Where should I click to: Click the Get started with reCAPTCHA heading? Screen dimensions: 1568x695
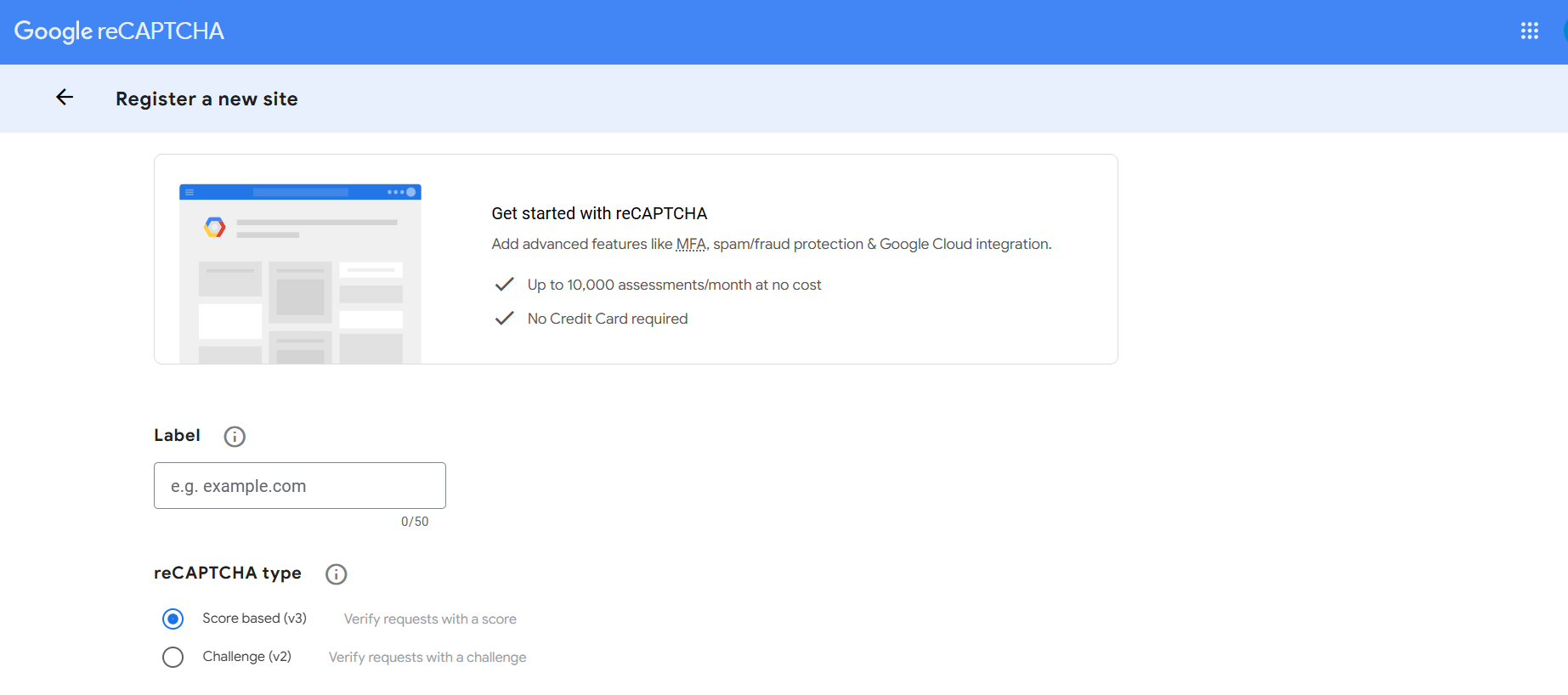point(599,213)
